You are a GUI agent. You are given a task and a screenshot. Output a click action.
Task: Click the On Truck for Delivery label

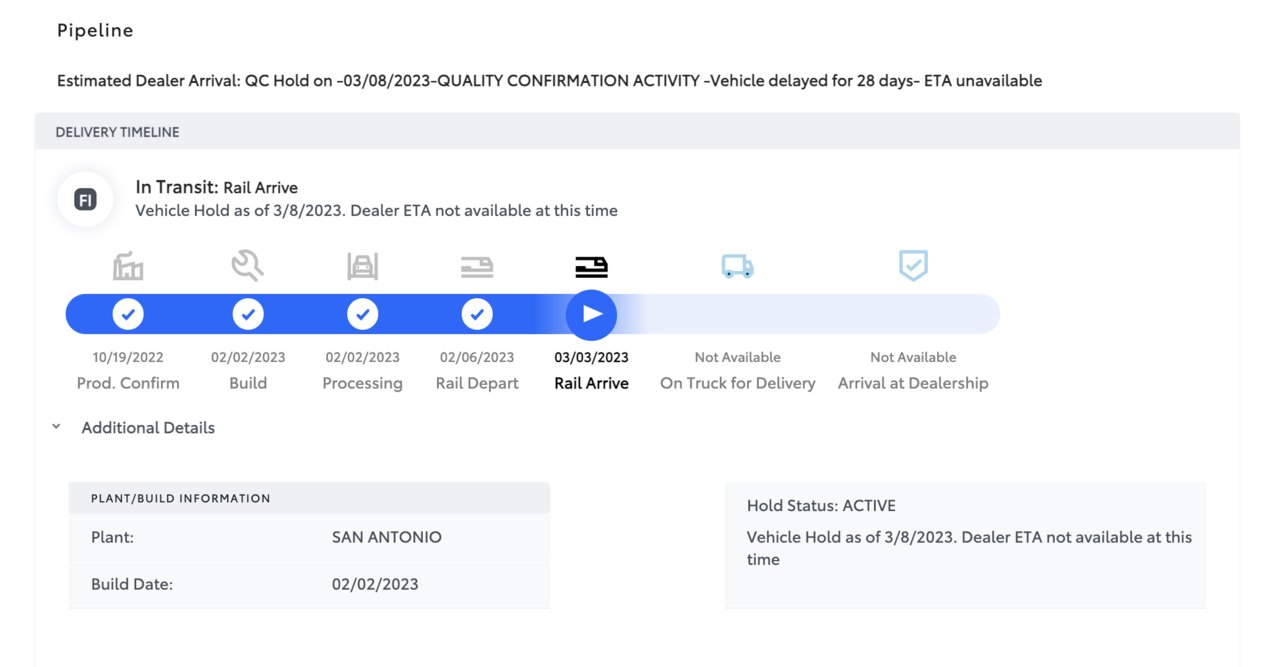pos(737,383)
